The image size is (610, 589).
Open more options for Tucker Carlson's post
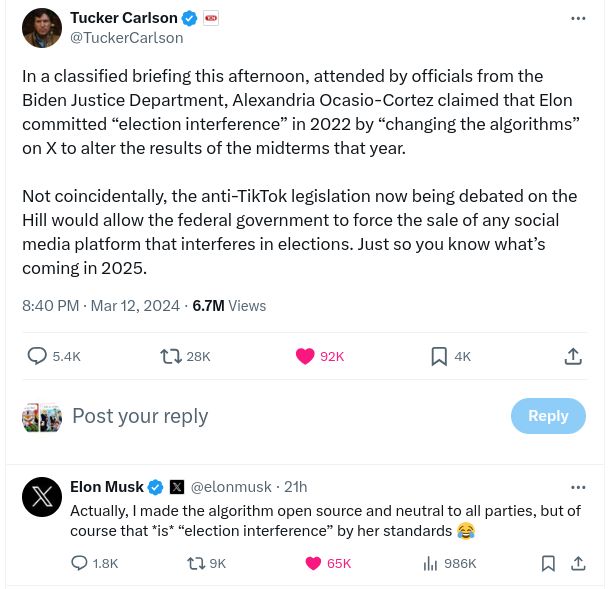click(x=578, y=18)
